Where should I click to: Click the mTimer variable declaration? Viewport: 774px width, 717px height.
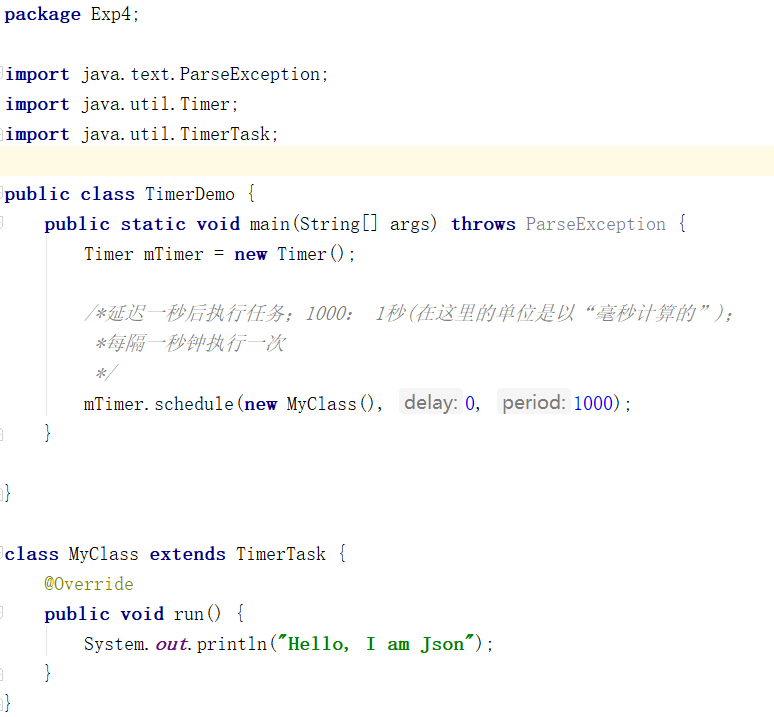pos(173,254)
